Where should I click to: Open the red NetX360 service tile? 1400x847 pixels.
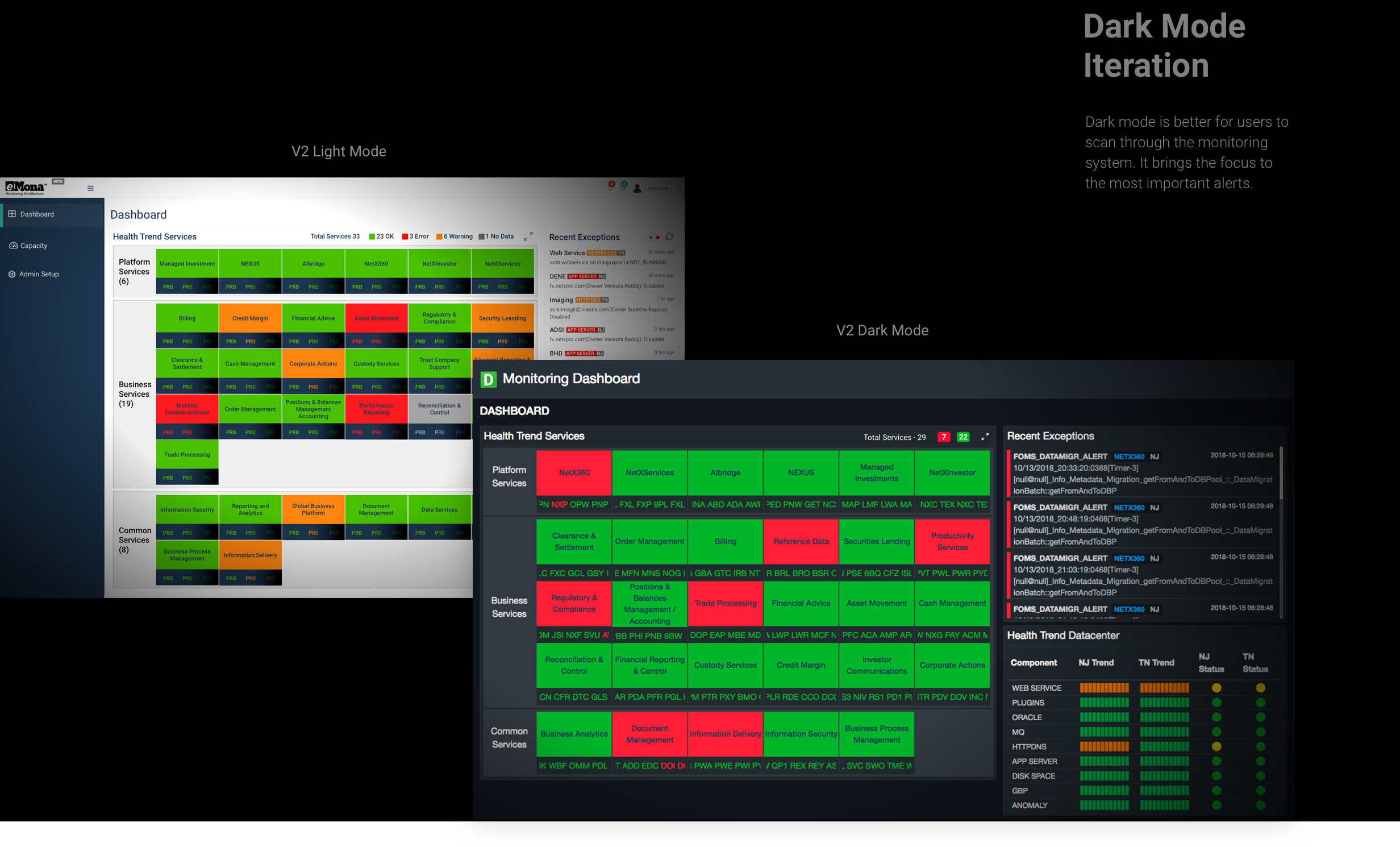tap(574, 472)
